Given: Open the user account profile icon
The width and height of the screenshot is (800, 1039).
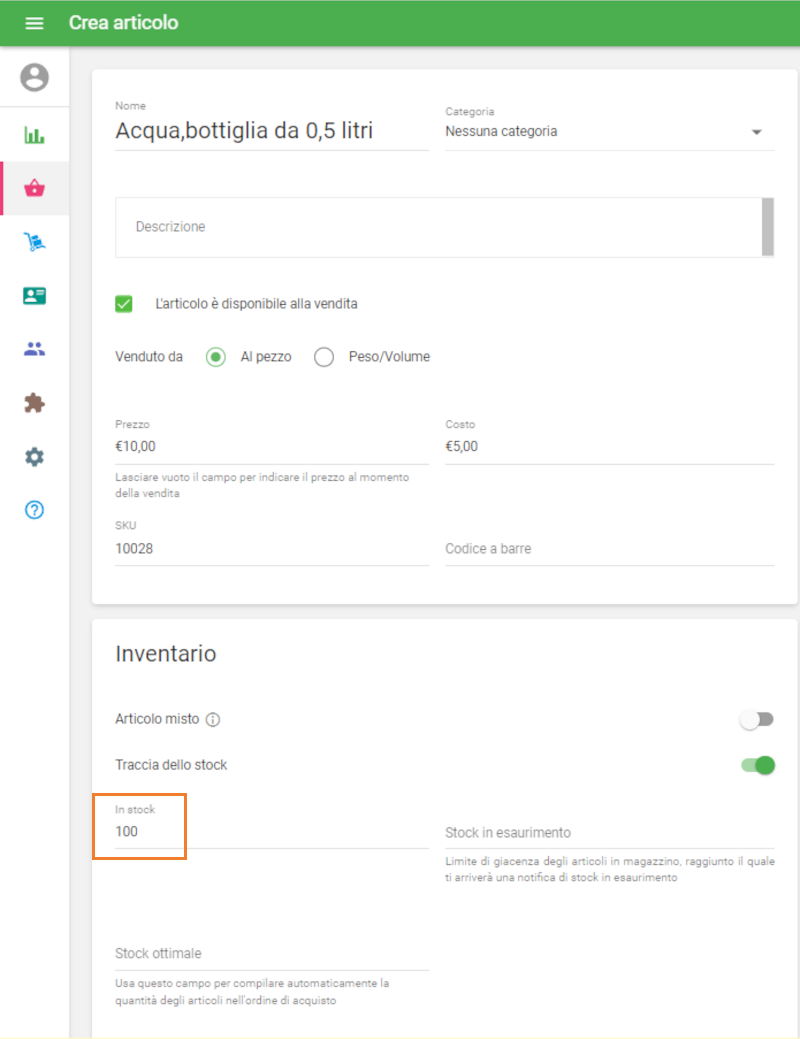Looking at the screenshot, I should (x=34, y=77).
